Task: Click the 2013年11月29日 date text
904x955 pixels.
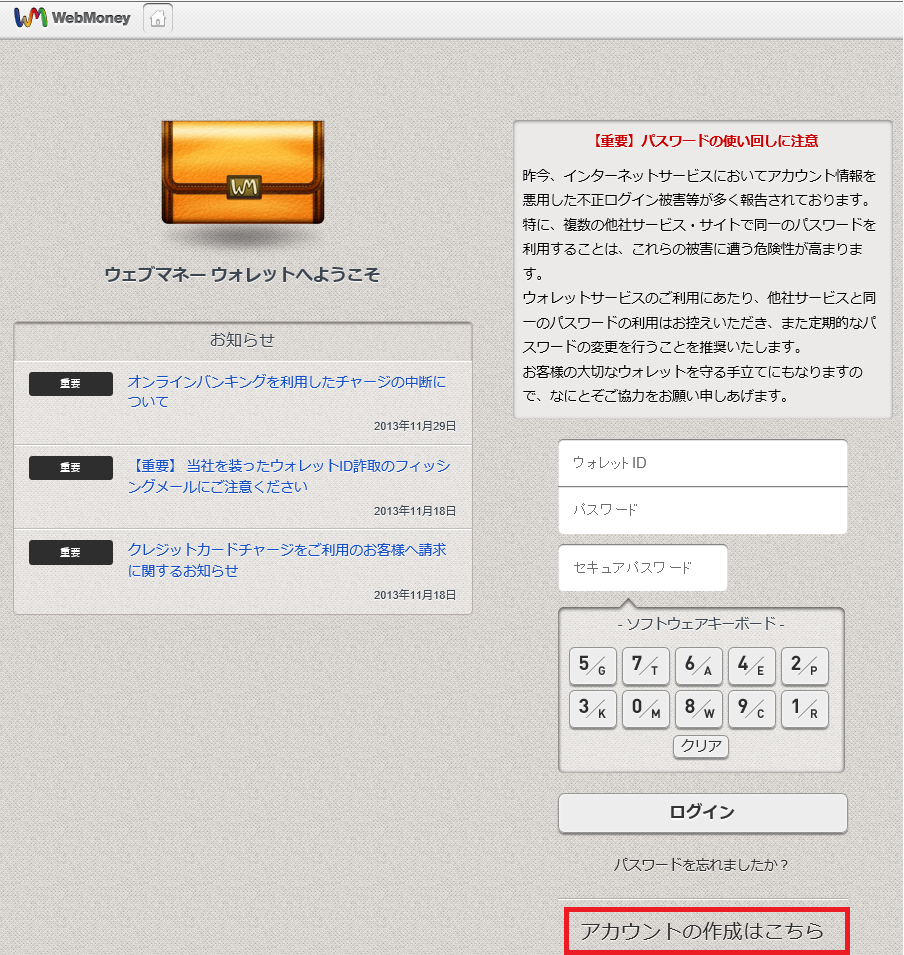Action: [415, 426]
